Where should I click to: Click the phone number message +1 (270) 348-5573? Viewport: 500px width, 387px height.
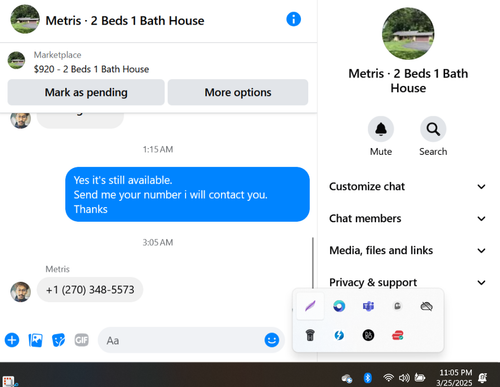pos(90,290)
